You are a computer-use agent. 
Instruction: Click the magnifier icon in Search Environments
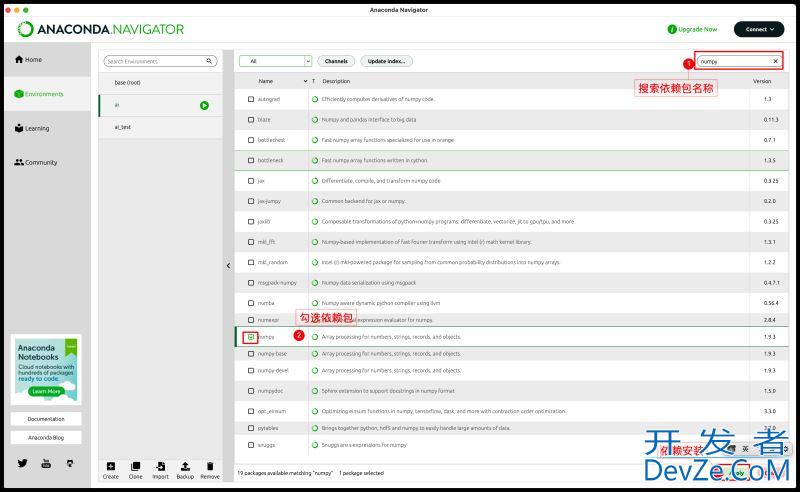point(209,61)
